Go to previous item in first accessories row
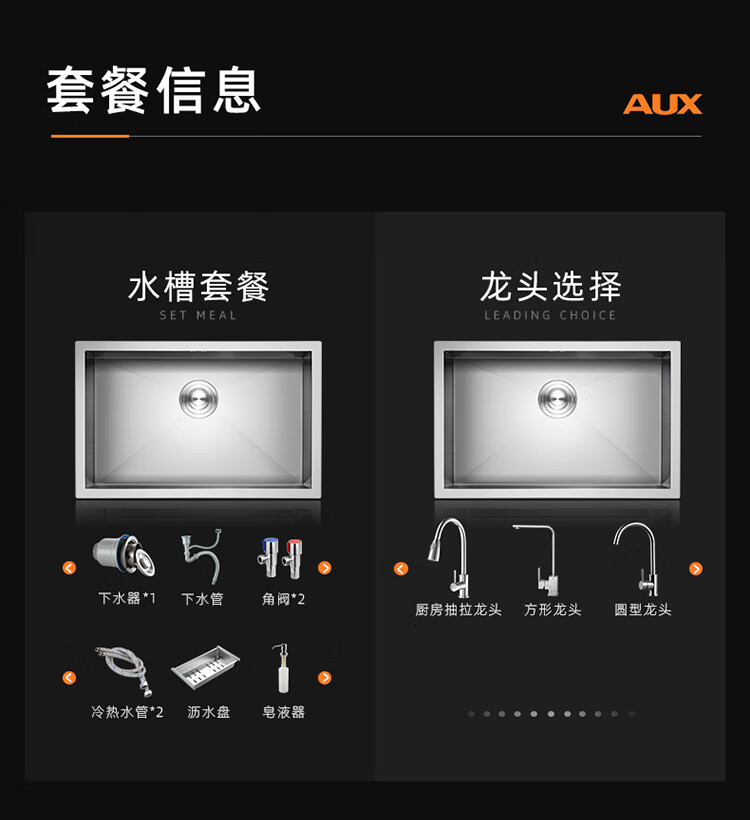 pos(69,568)
